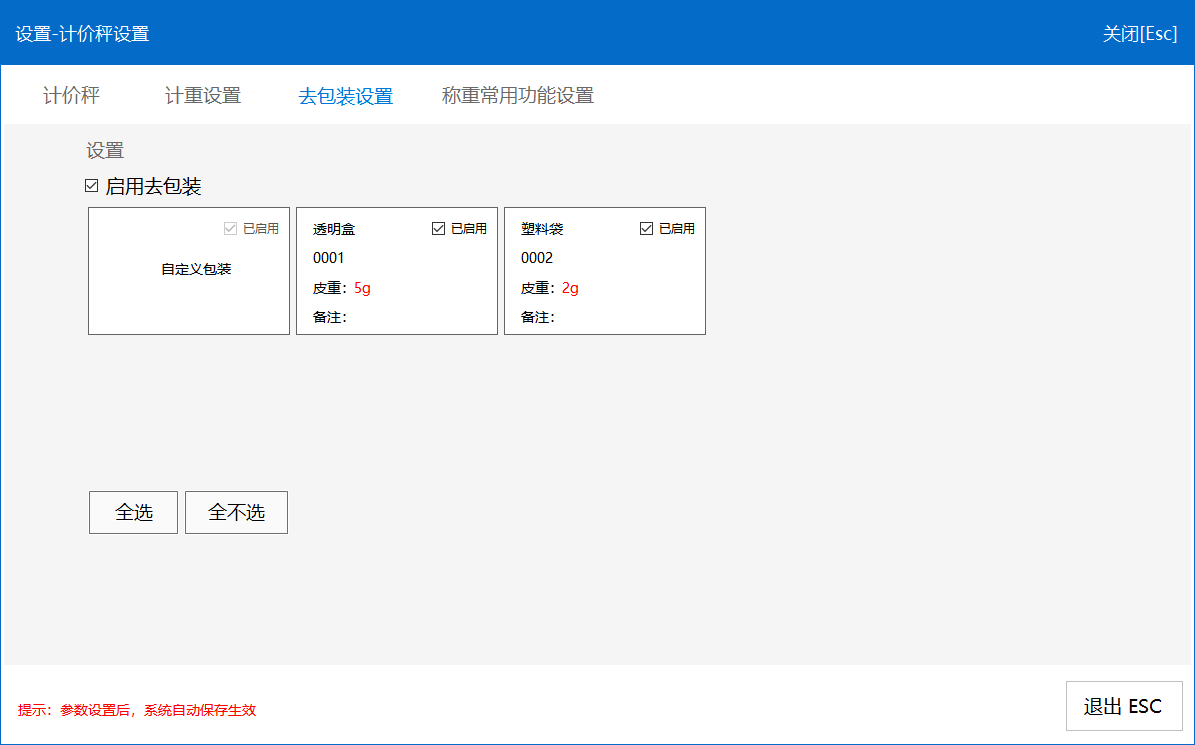Click 关闭[Esc] in the title bar
This screenshot has height=745, width=1195.
[1139, 34]
